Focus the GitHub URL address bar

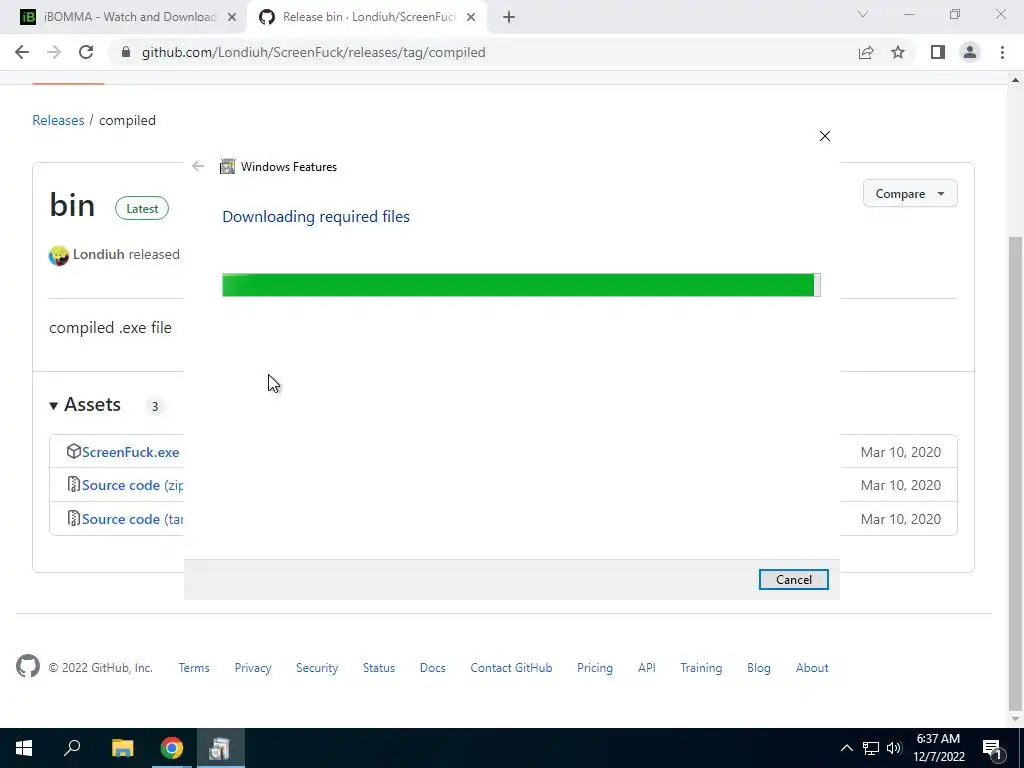313,52
